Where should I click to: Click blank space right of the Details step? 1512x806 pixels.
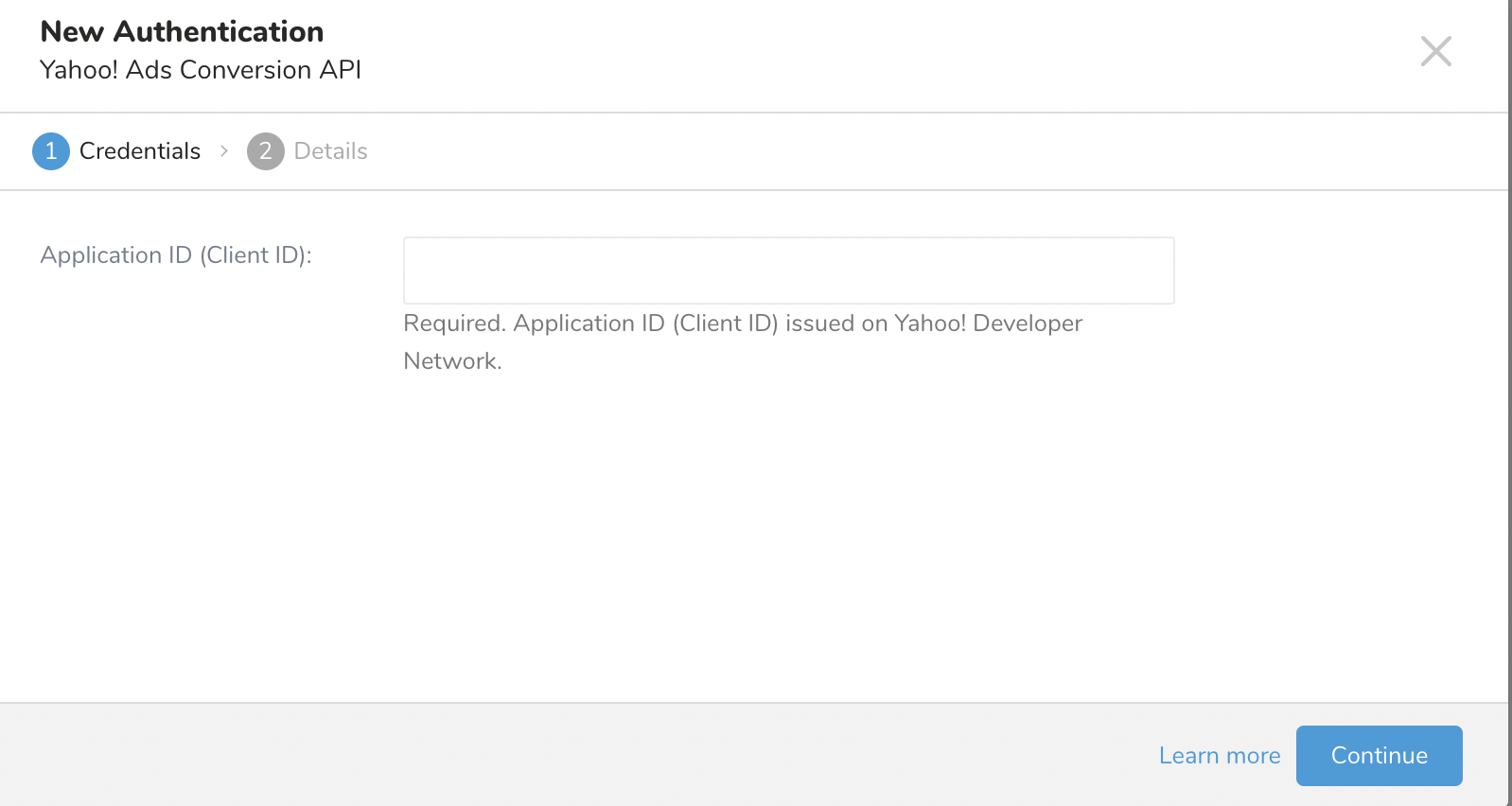[852, 151]
